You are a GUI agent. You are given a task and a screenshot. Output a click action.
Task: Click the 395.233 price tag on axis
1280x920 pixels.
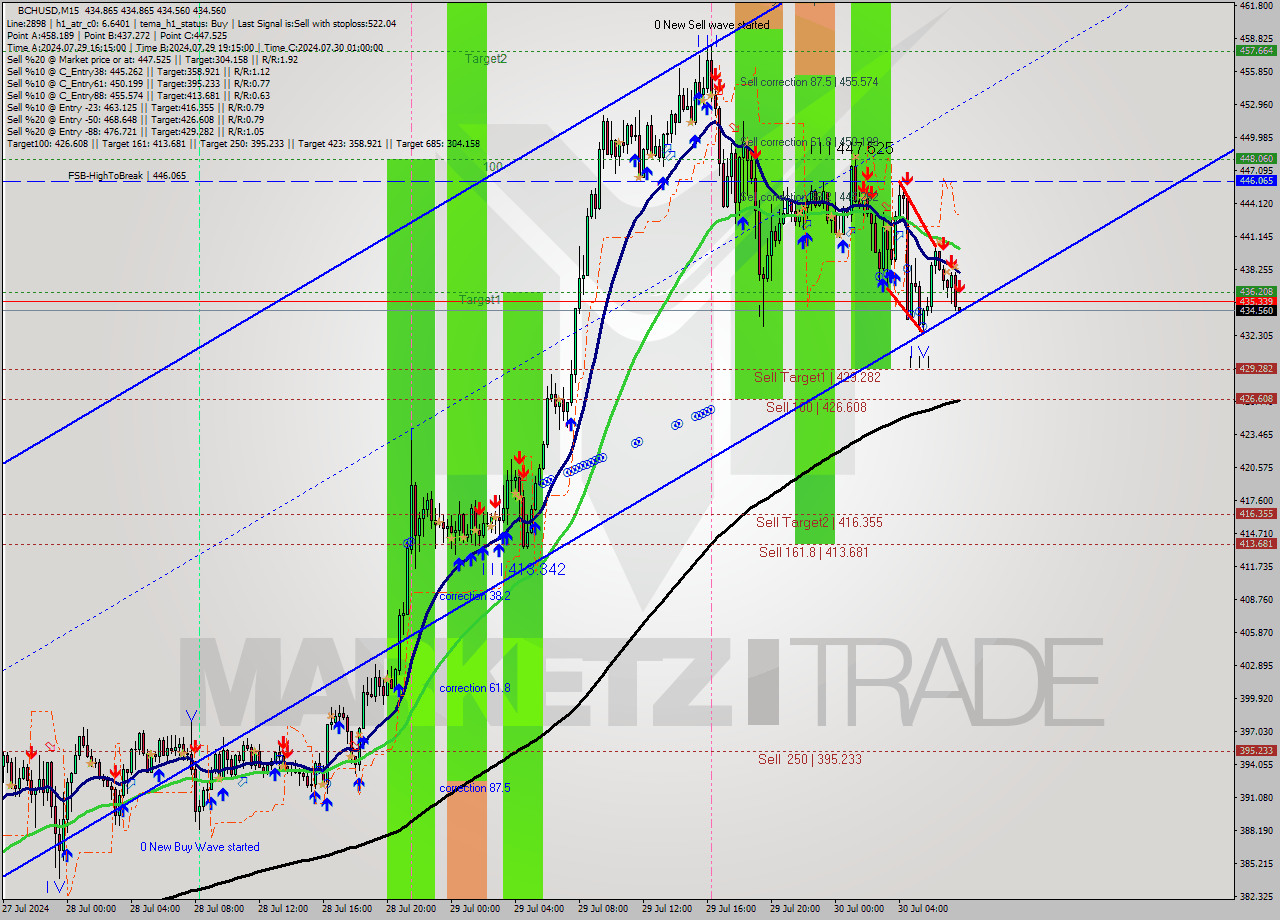pos(1256,751)
